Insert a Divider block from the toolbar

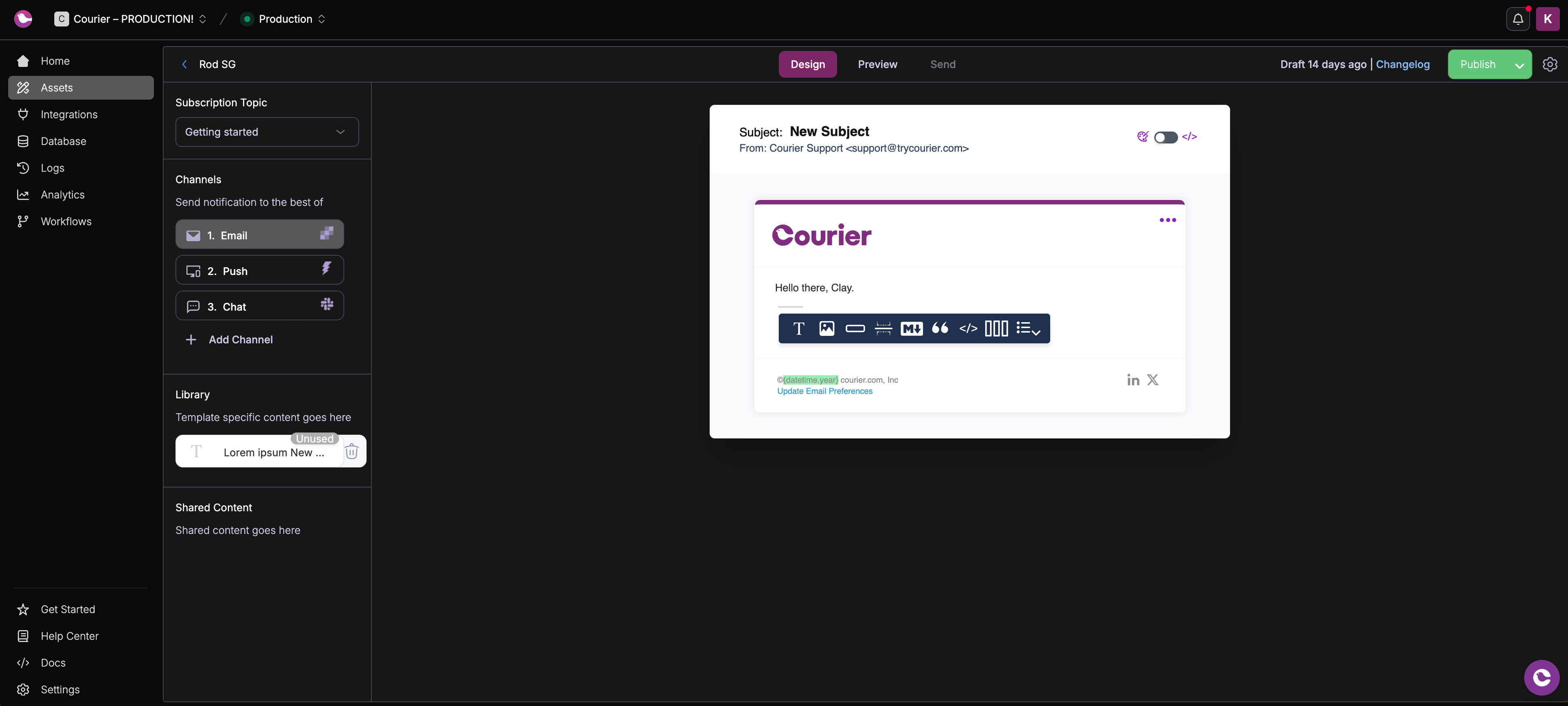click(x=883, y=329)
